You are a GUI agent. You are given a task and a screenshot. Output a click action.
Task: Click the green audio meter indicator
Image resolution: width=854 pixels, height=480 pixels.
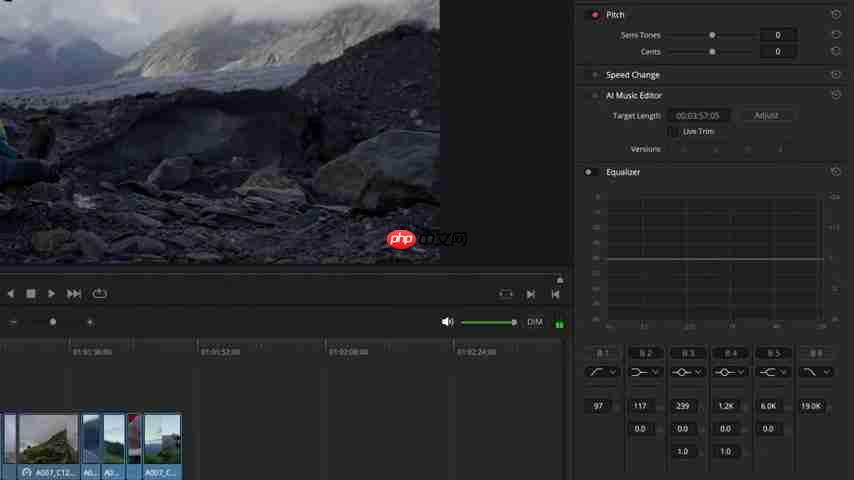pyautogui.click(x=559, y=324)
